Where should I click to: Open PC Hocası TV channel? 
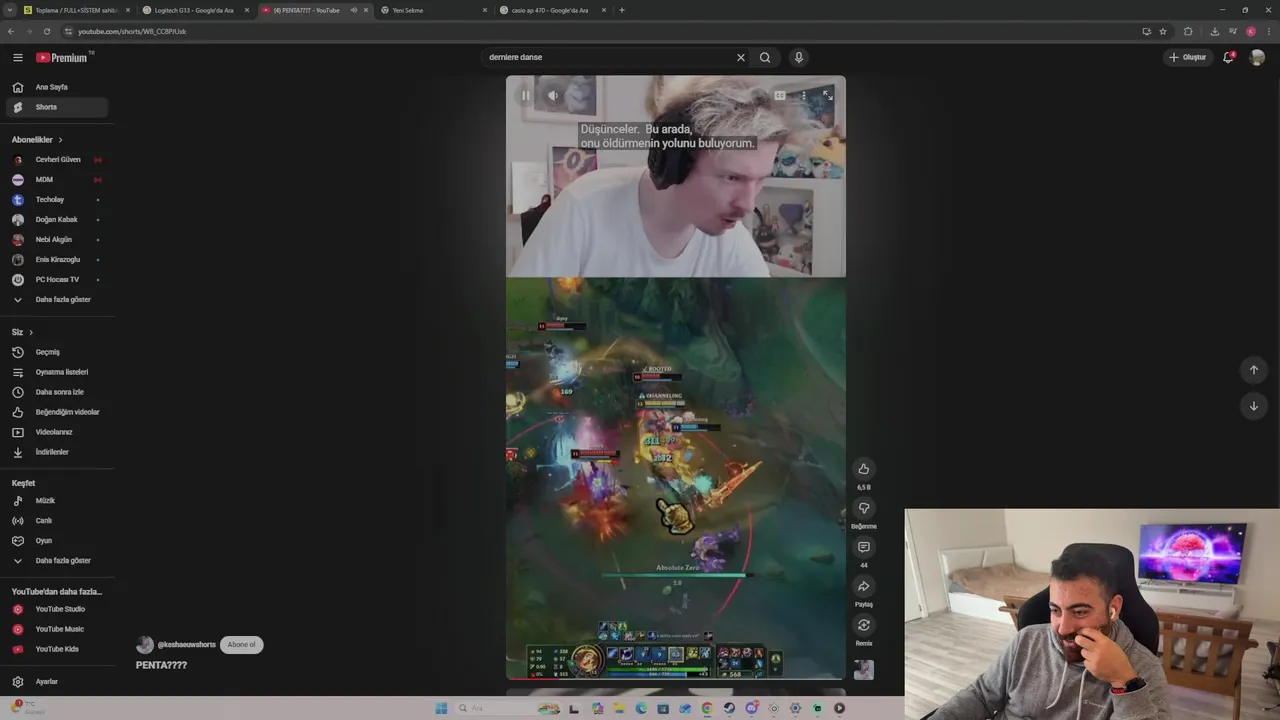[57, 280]
